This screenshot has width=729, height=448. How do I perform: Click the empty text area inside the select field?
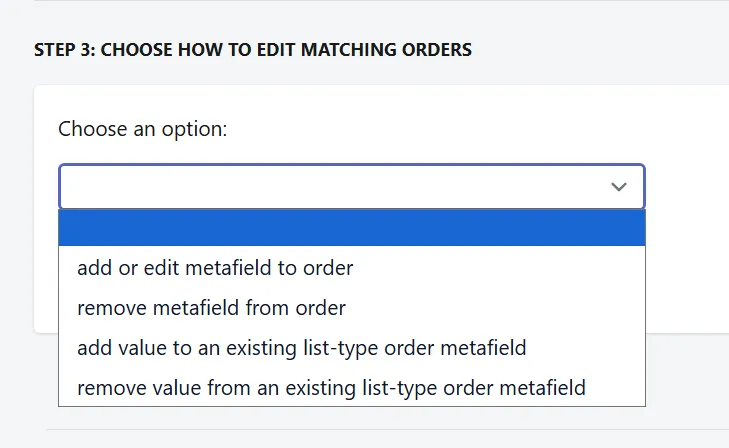click(x=332, y=186)
